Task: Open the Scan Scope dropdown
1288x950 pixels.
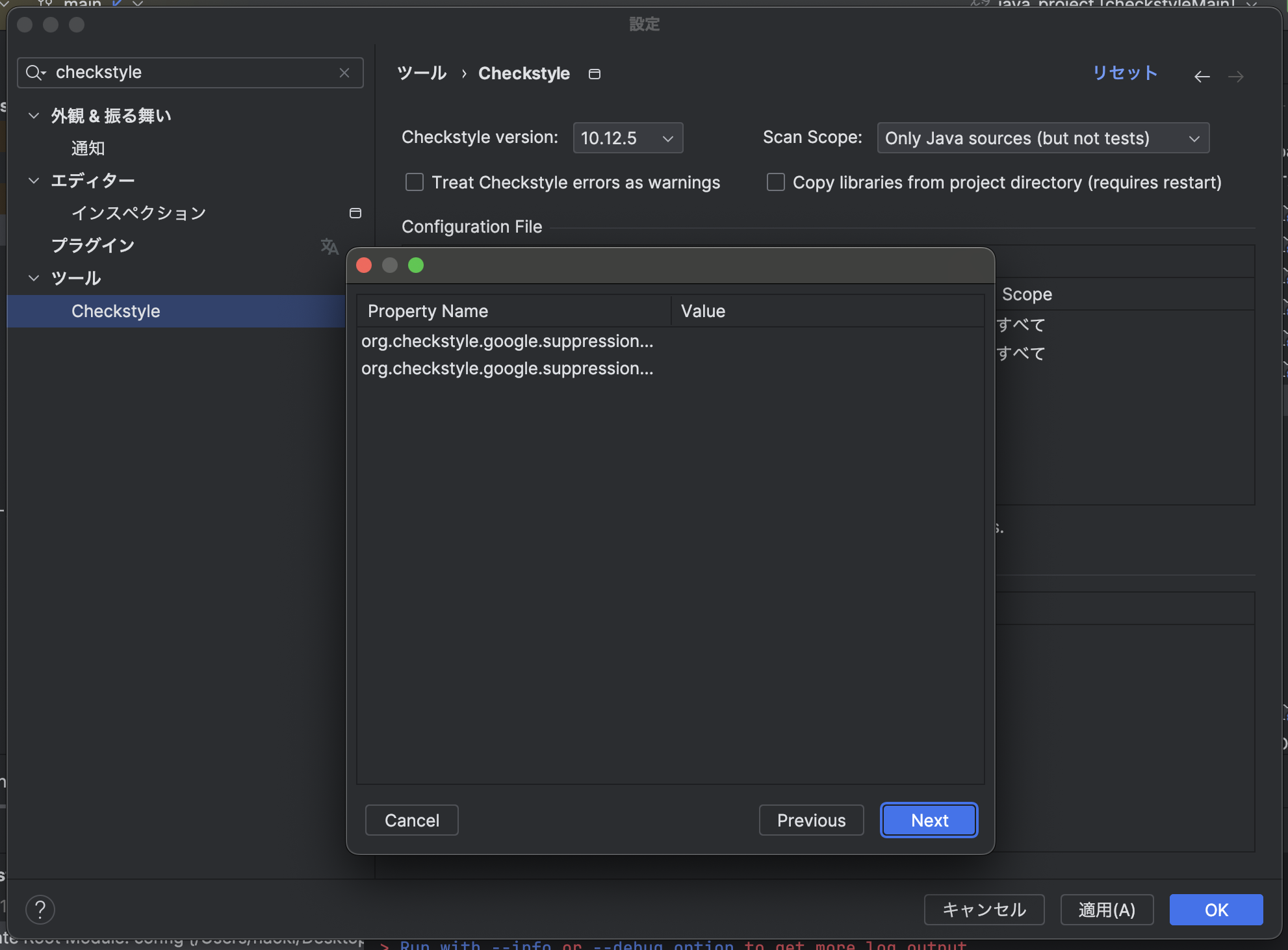Action: pos(1042,138)
